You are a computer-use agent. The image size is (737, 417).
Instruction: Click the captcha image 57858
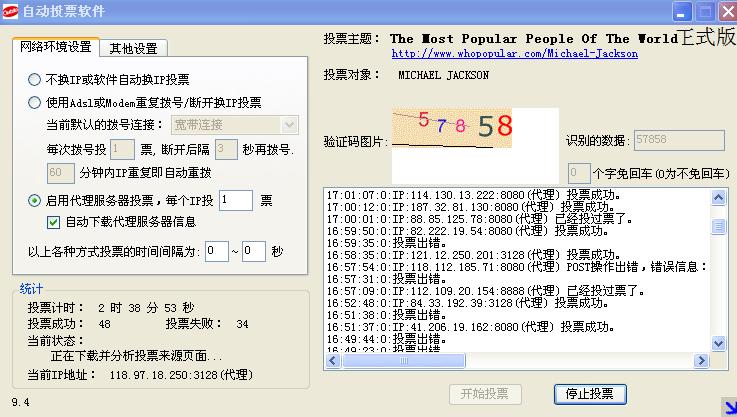(452, 128)
